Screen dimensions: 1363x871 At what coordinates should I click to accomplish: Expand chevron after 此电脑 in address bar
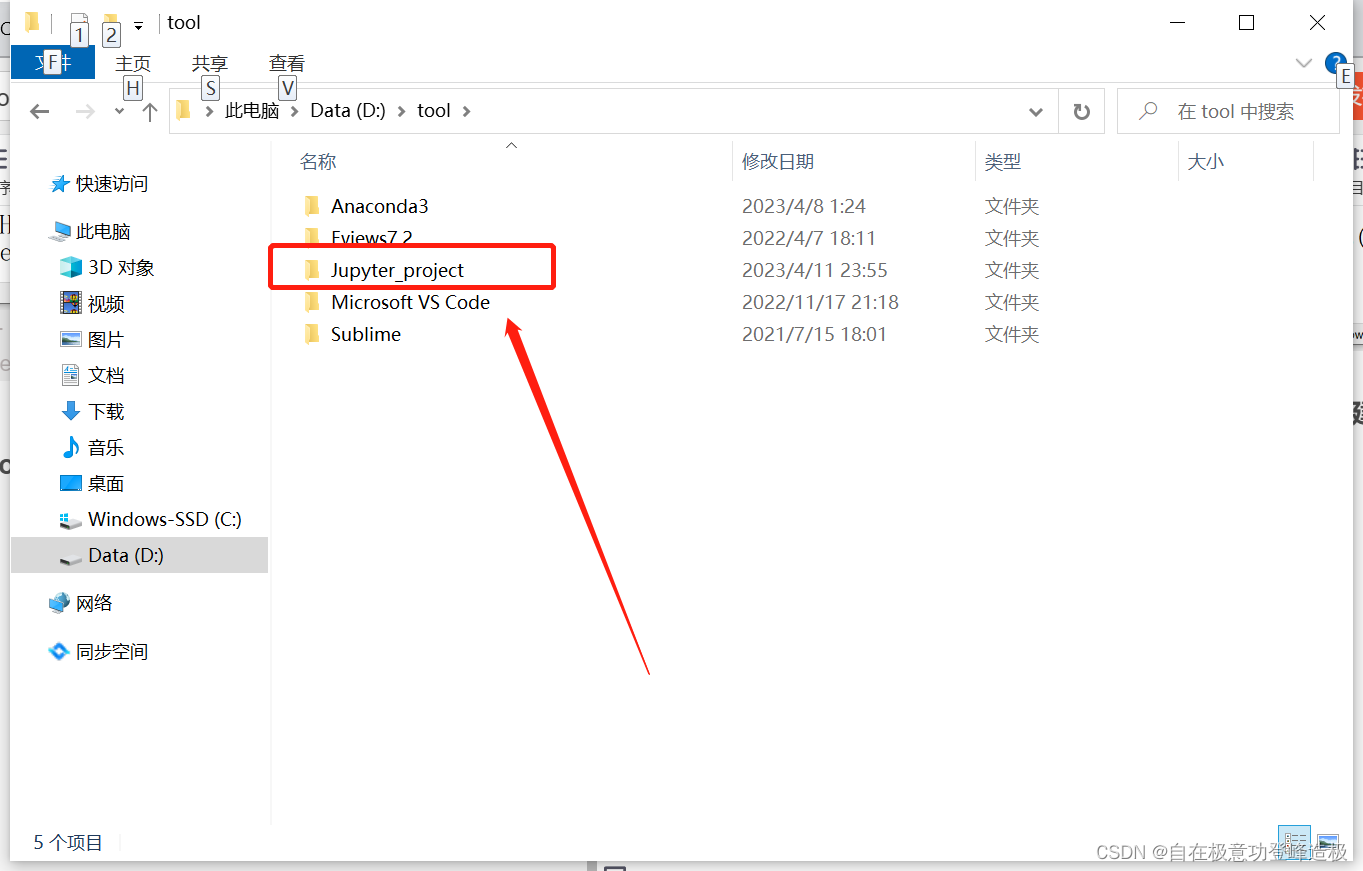pyautogui.click(x=295, y=110)
